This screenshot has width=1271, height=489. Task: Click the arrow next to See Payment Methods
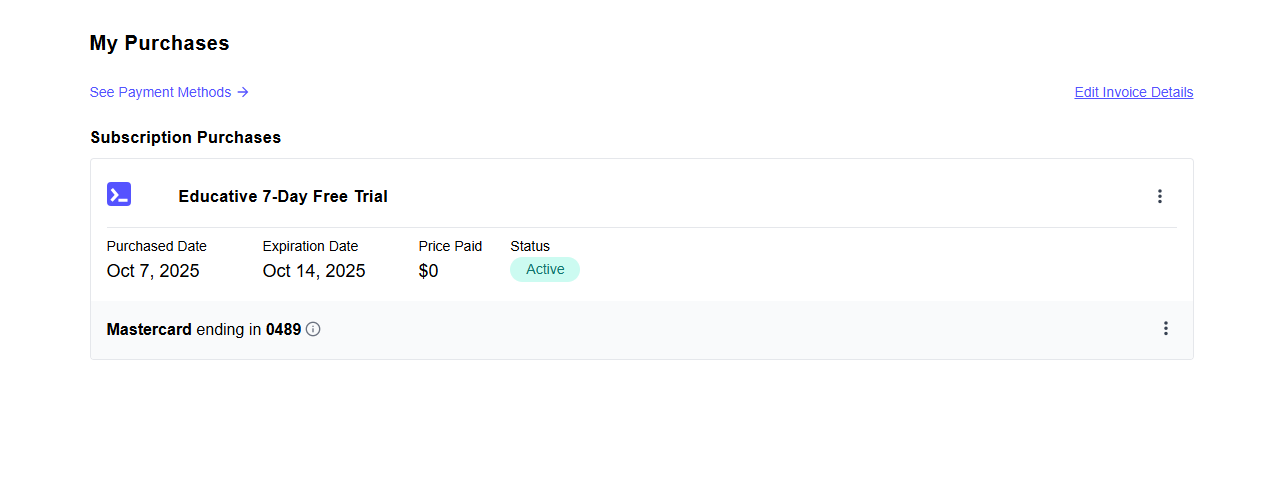[243, 92]
